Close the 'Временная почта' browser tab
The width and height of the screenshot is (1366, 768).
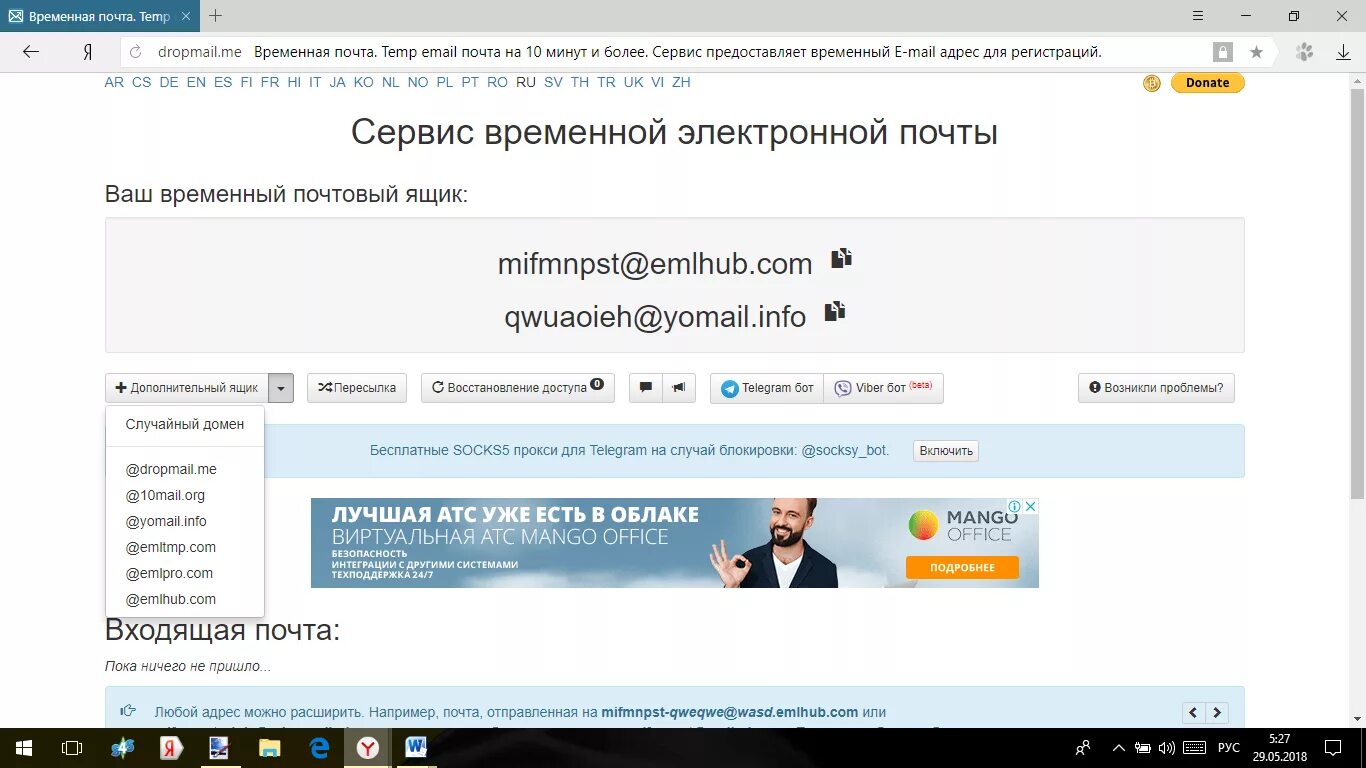click(x=186, y=17)
